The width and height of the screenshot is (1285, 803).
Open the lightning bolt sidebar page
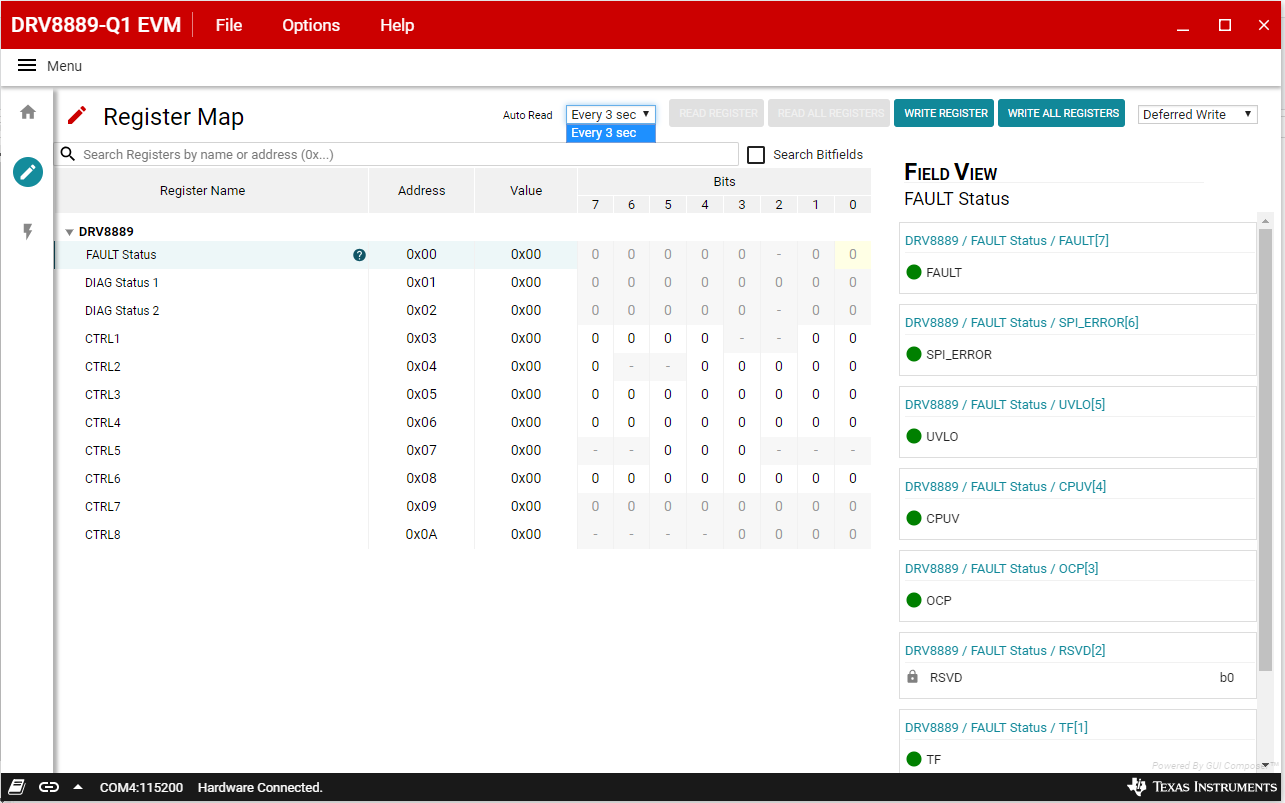[28, 232]
